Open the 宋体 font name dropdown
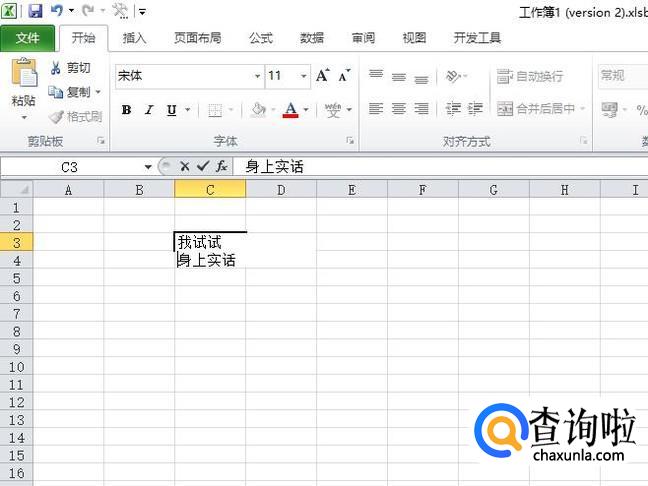 coord(257,76)
